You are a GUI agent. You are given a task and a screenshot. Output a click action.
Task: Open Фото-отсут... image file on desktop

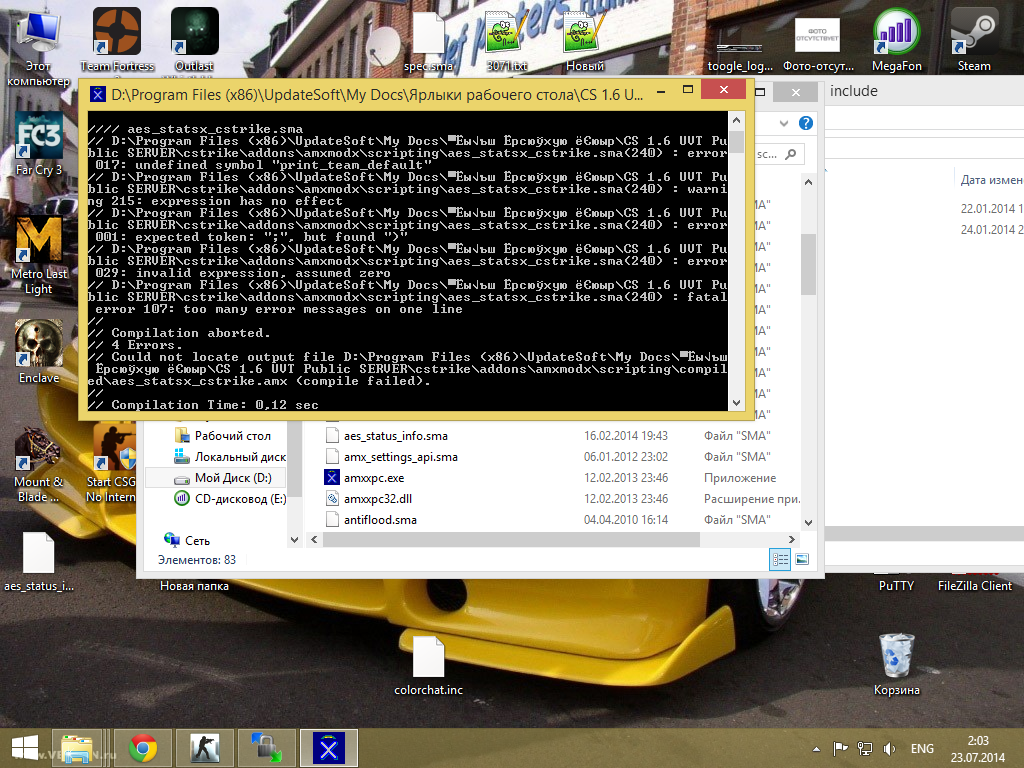(x=818, y=43)
